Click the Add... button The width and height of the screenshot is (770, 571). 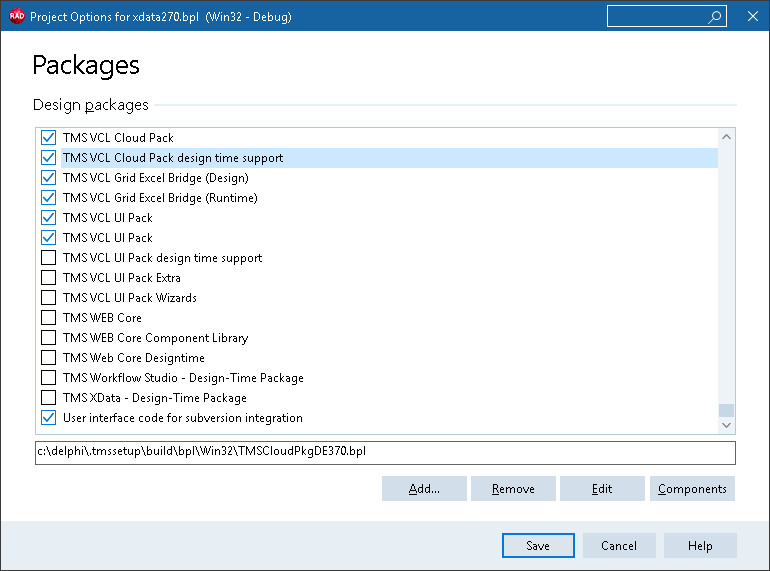pyautogui.click(x=424, y=489)
